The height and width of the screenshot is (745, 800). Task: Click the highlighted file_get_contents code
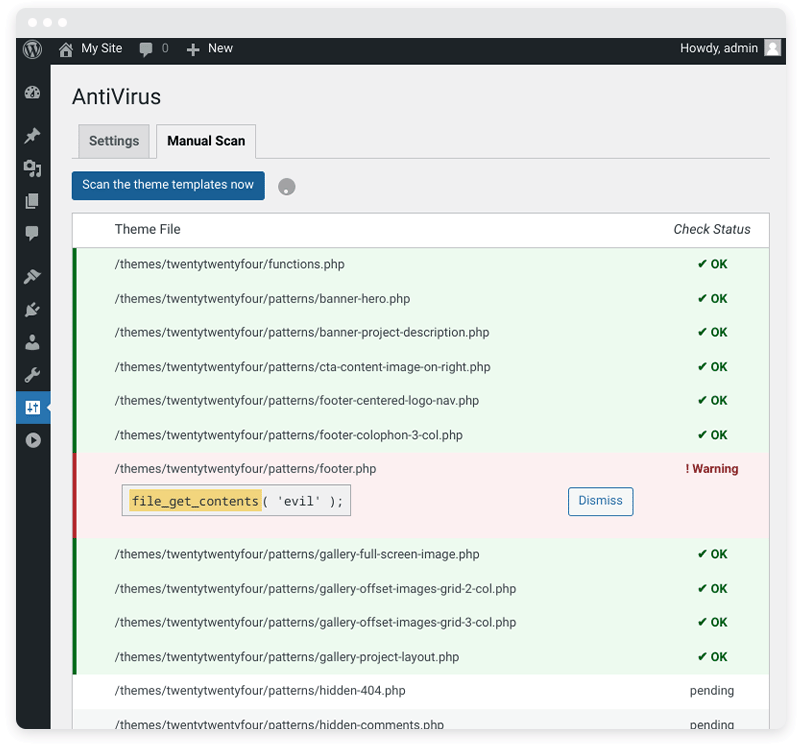click(195, 501)
